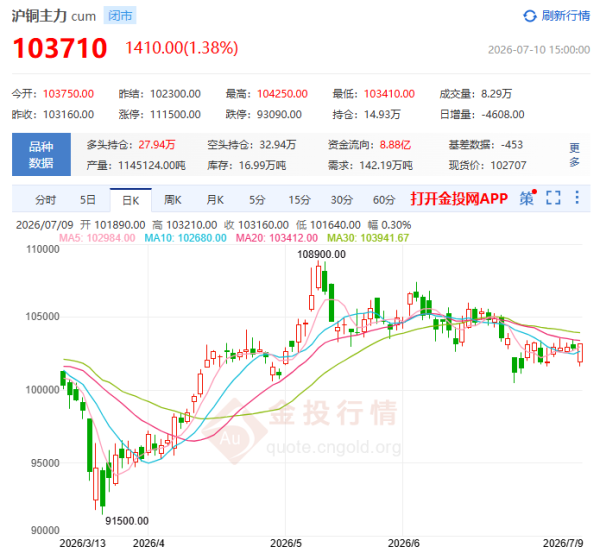This screenshot has width=600, height=547.
Task: Select the 周K tab
Action: pyautogui.click(x=173, y=200)
